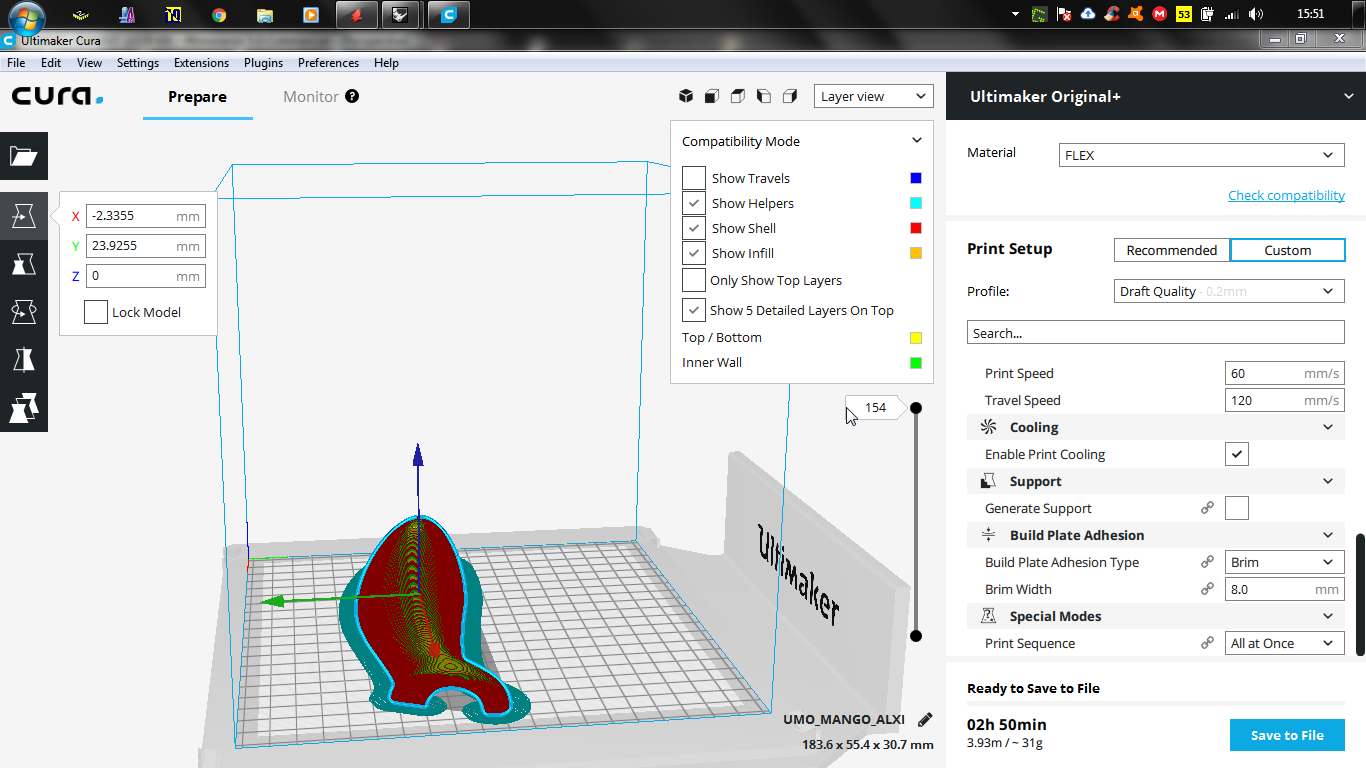
Task: Select the Rotate tool in left toolbar
Action: (24, 312)
